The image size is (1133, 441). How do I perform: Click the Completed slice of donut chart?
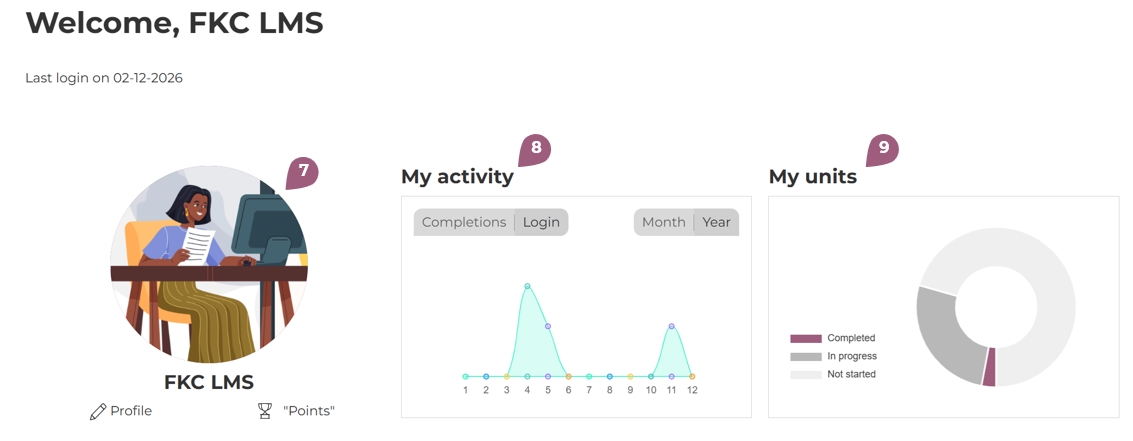(x=990, y=367)
